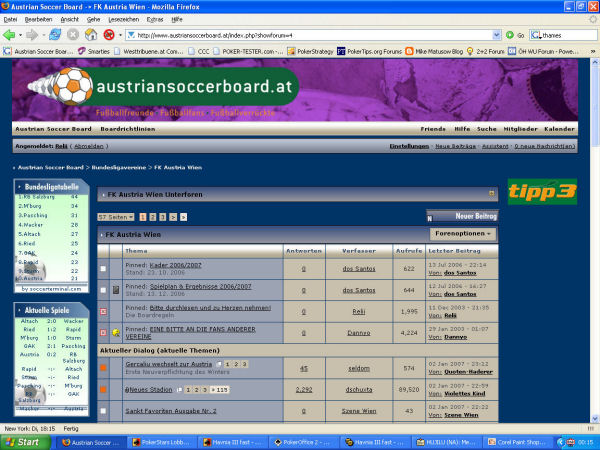Collapse the FK Austria Wien Unterforen section
The height and width of the screenshot is (450, 600).
coord(492,194)
